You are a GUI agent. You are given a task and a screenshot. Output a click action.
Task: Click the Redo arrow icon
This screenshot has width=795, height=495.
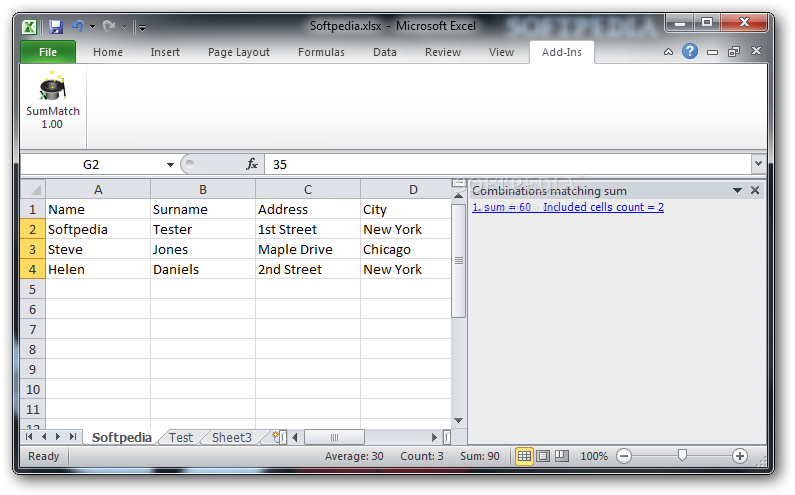click(x=109, y=26)
